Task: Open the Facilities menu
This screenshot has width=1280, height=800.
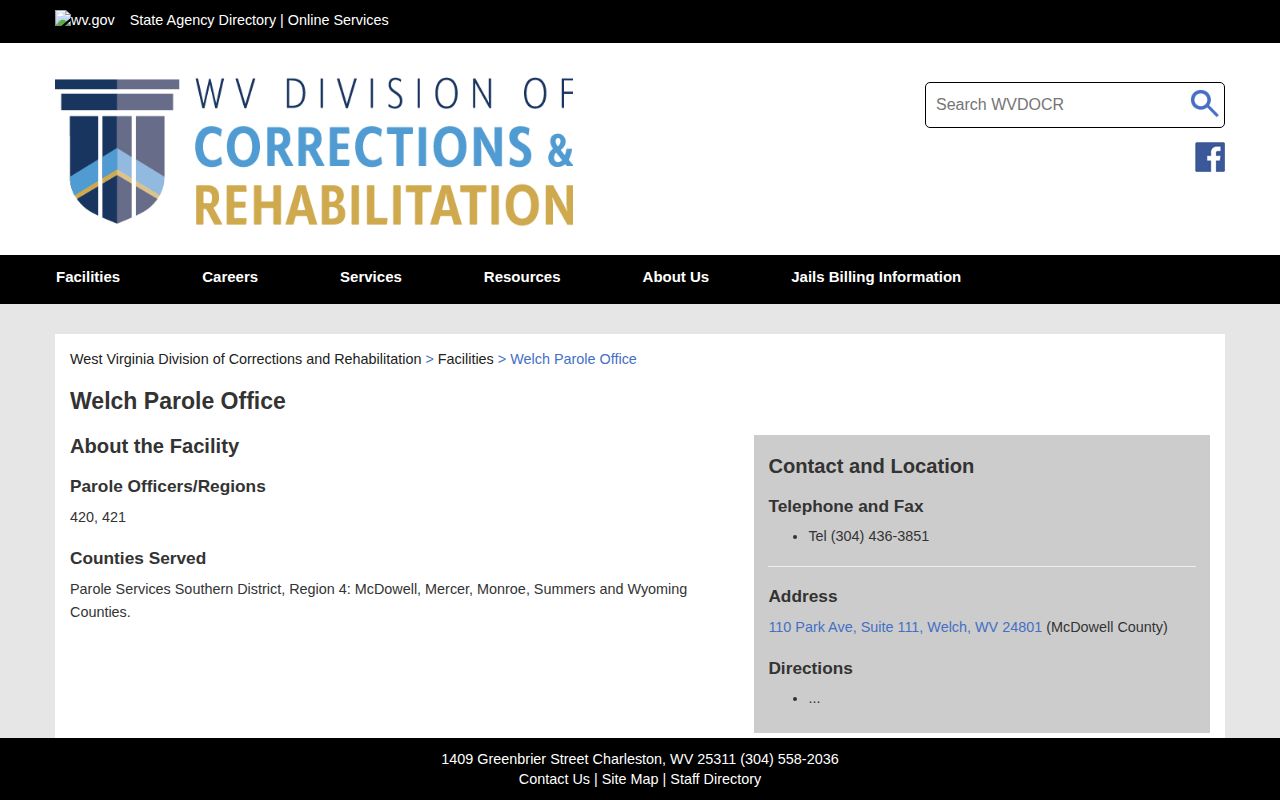Action: [x=88, y=277]
